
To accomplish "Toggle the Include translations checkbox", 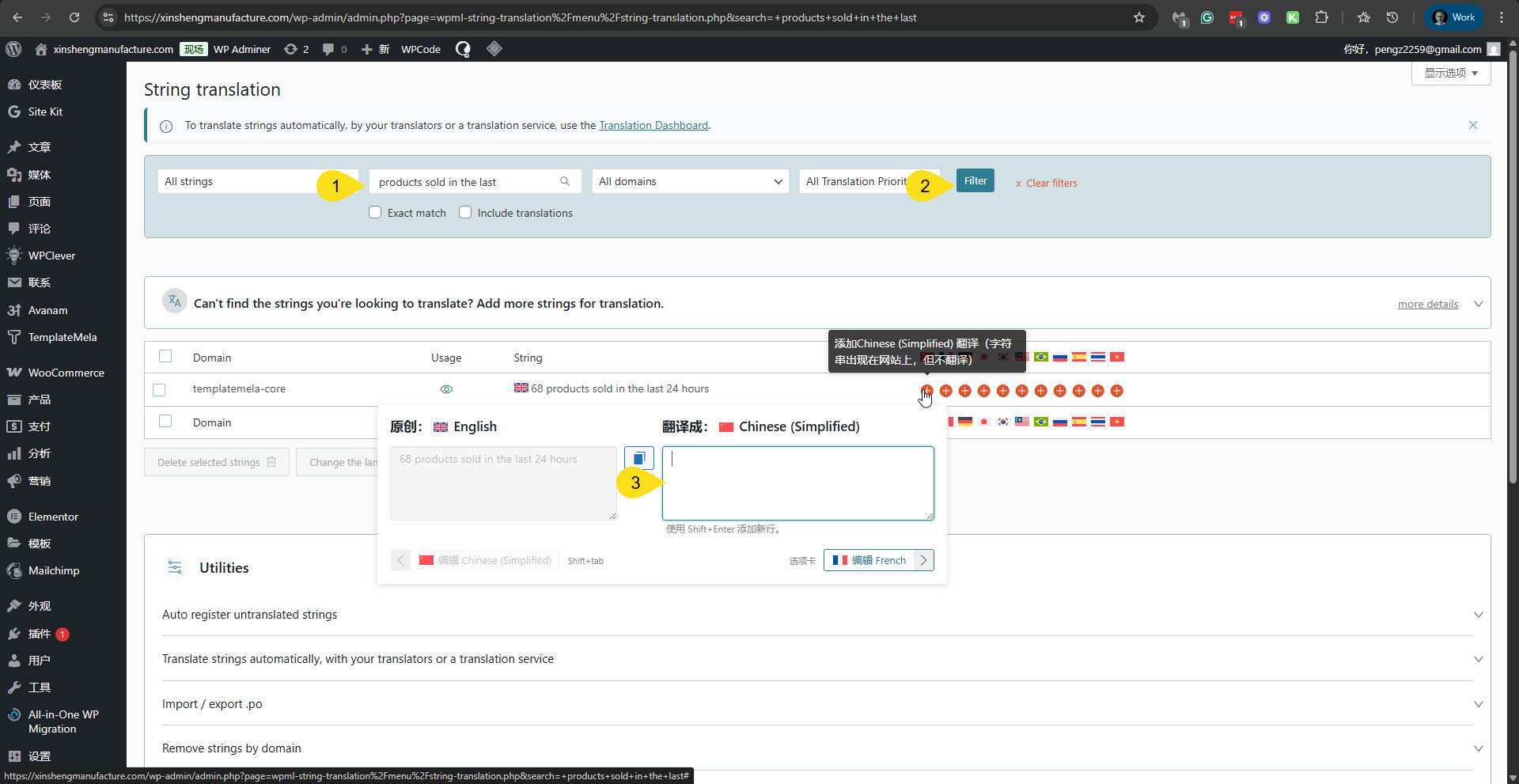I will [465, 212].
